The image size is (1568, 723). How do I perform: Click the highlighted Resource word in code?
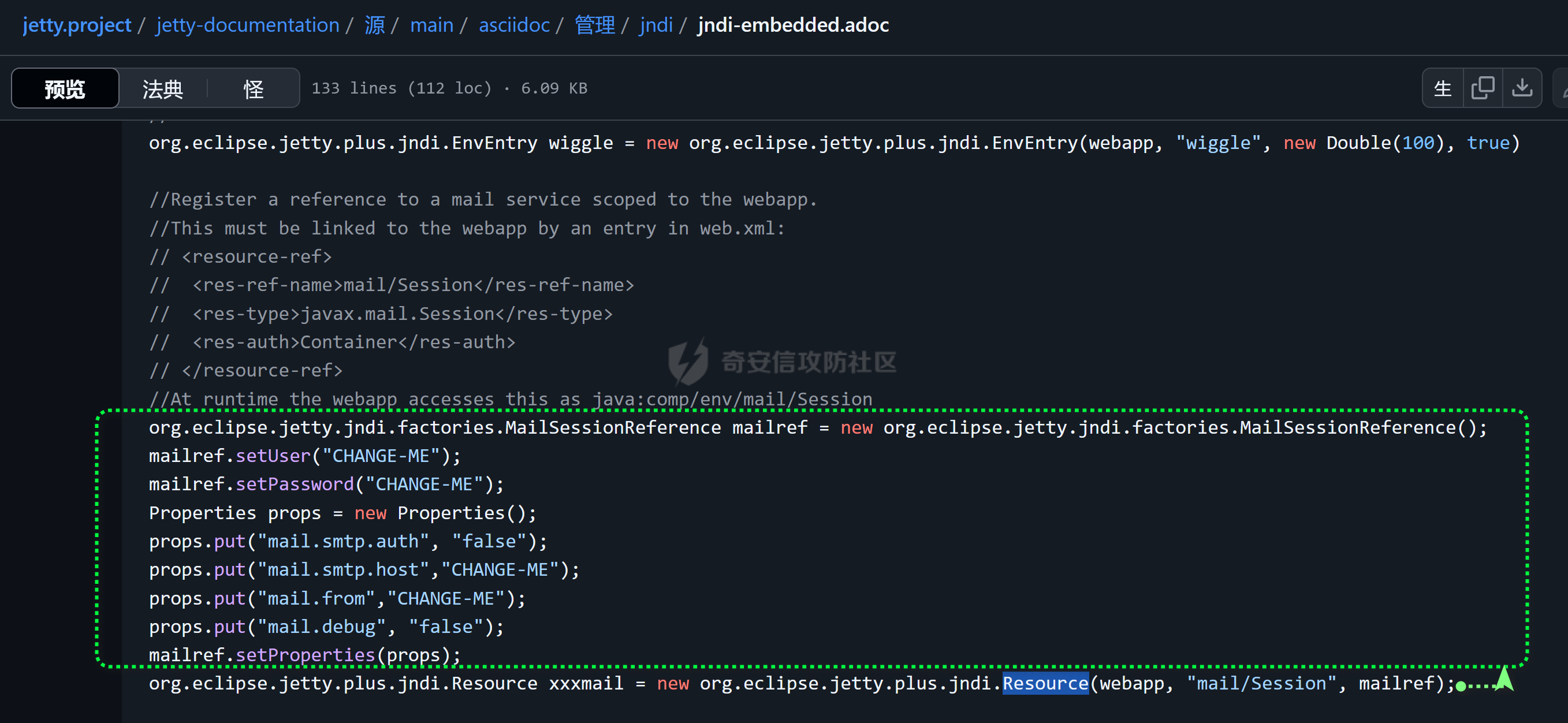point(1045,683)
